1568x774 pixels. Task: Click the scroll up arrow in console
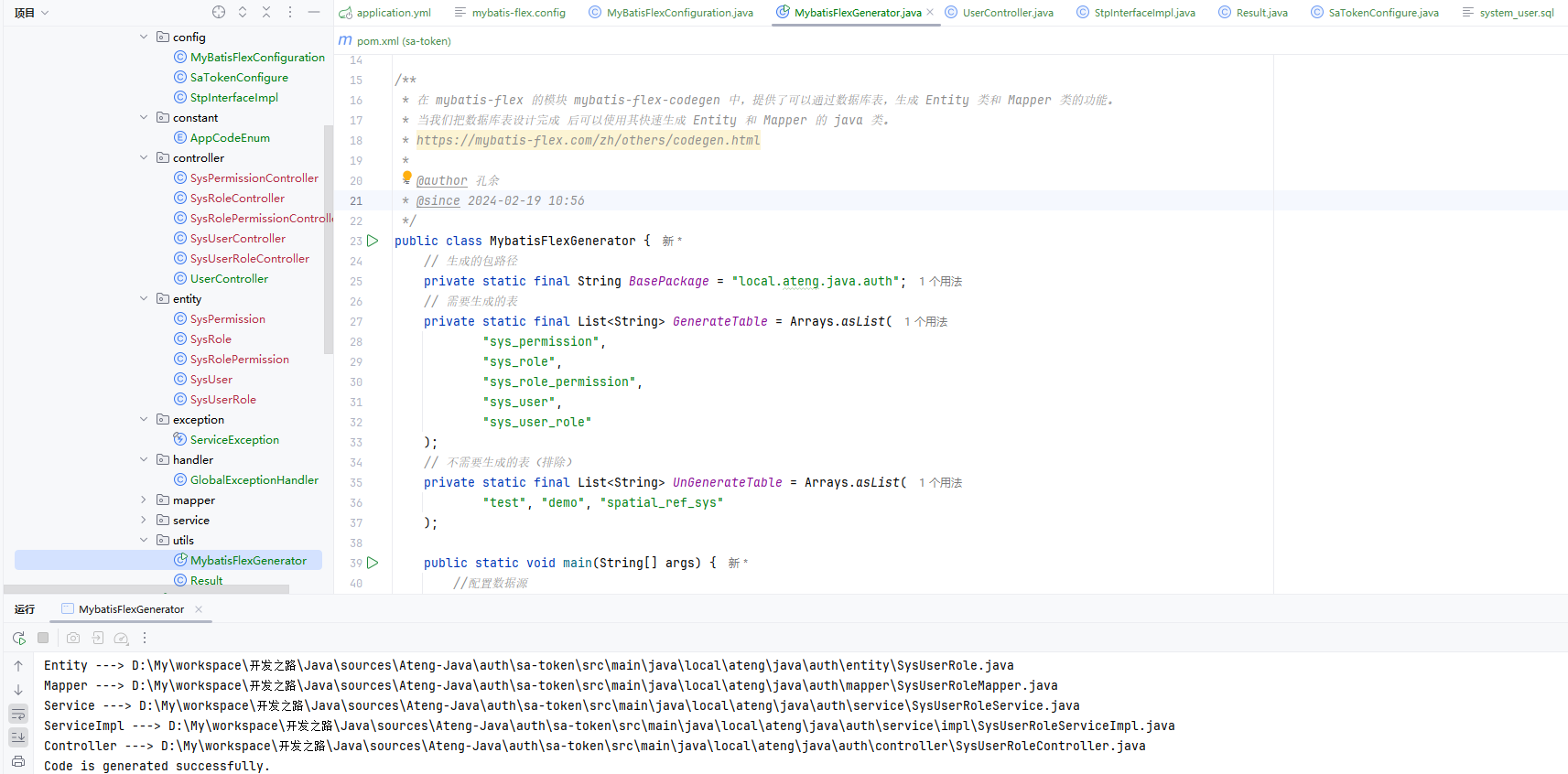pos(18,666)
